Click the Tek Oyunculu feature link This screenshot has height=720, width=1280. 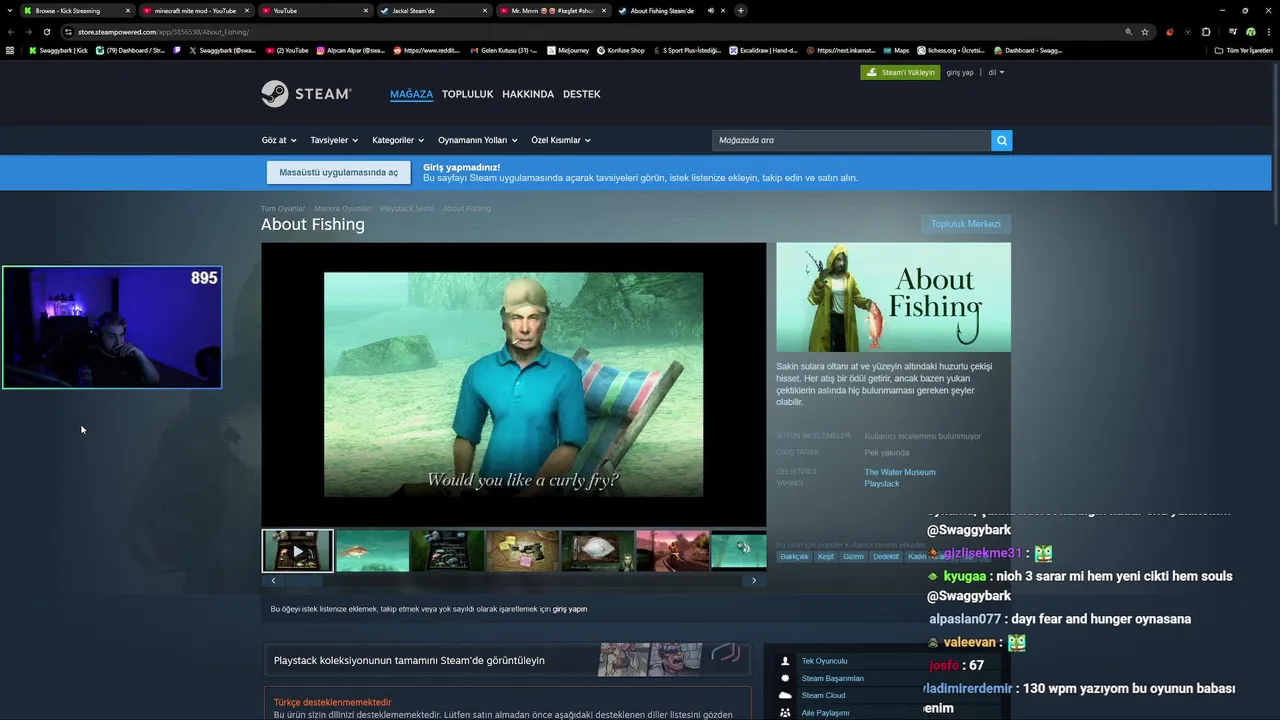click(x=824, y=661)
